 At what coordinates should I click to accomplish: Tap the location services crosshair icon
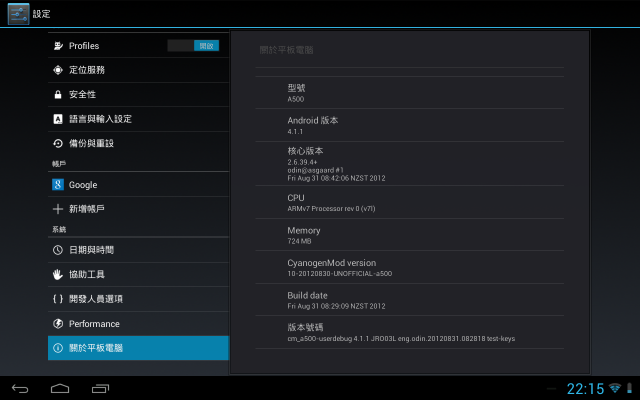[58, 70]
